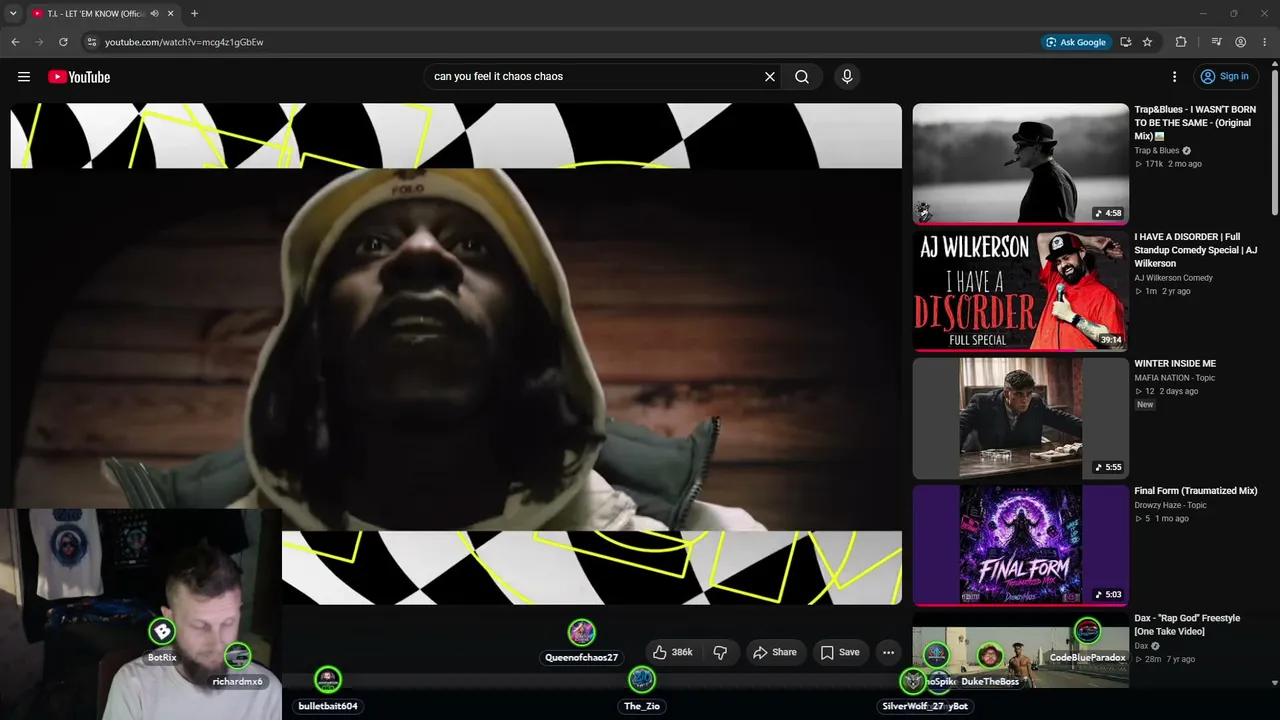Viewport: 1280px width, 720px height.
Task: Click the 'New' badge on WINTER INSIDE ME
Action: [1145, 405]
